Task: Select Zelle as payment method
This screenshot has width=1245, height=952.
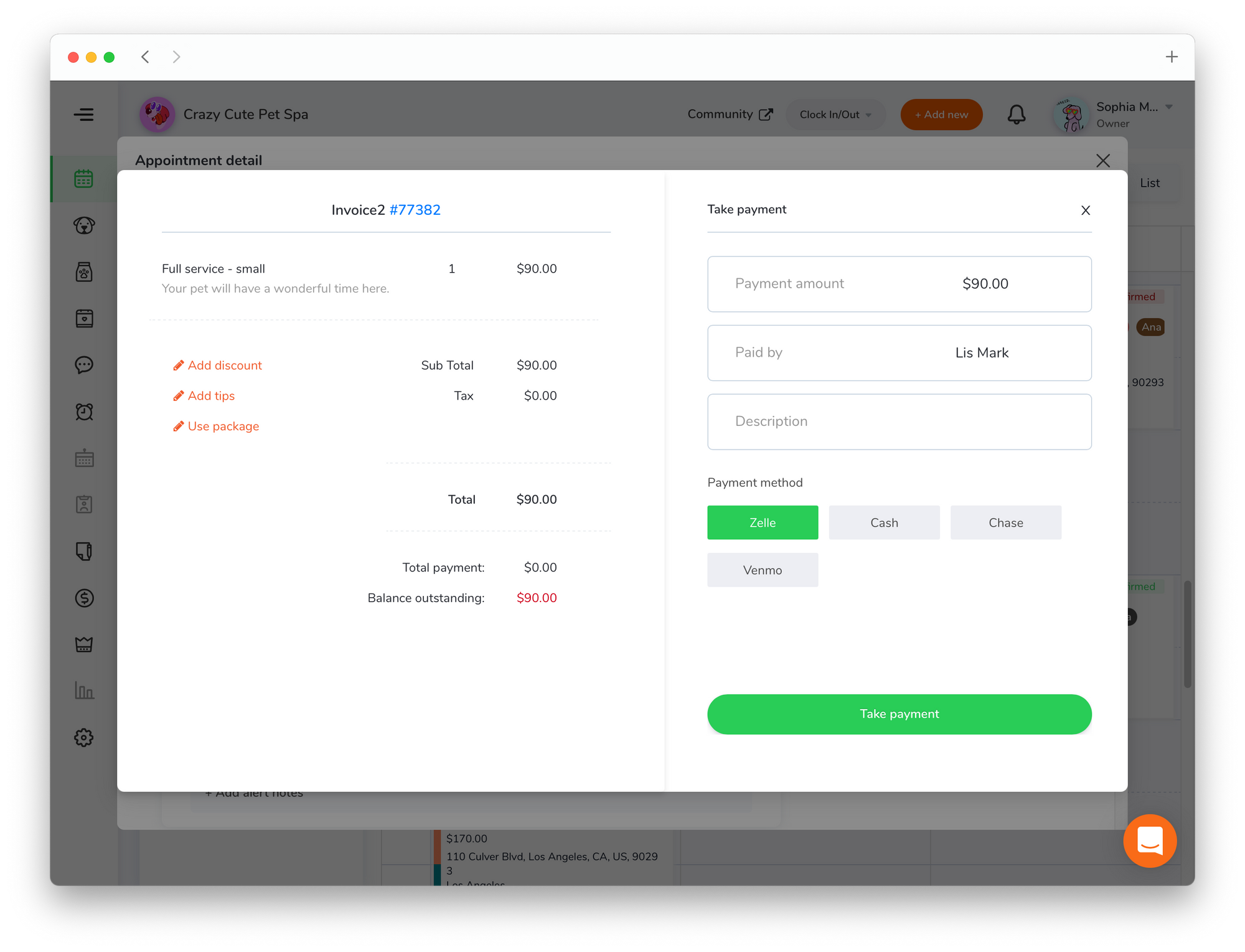Action: pos(763,522)
